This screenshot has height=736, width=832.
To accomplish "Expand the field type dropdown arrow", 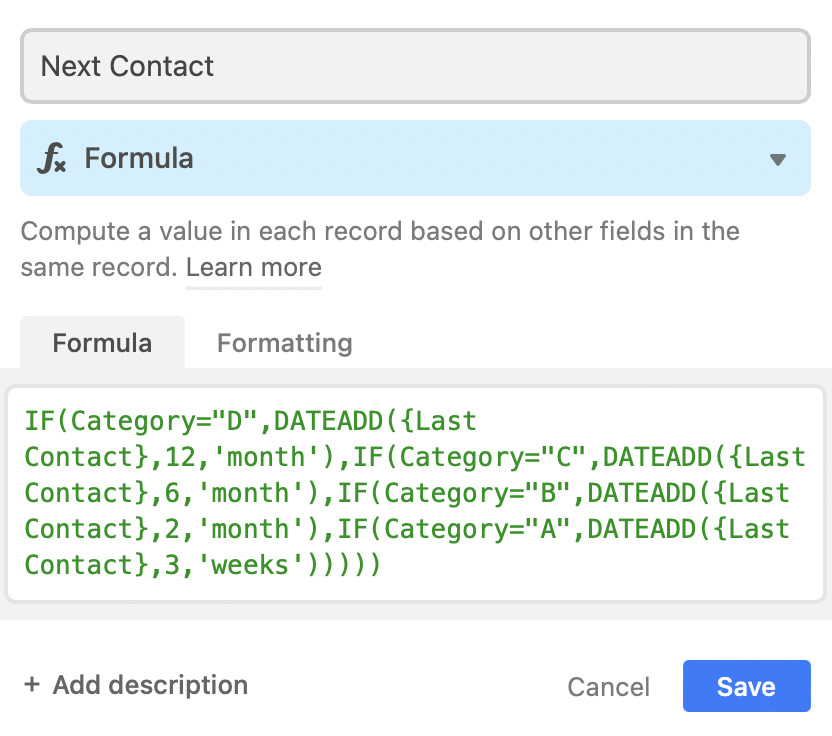I will pos(777,159).
